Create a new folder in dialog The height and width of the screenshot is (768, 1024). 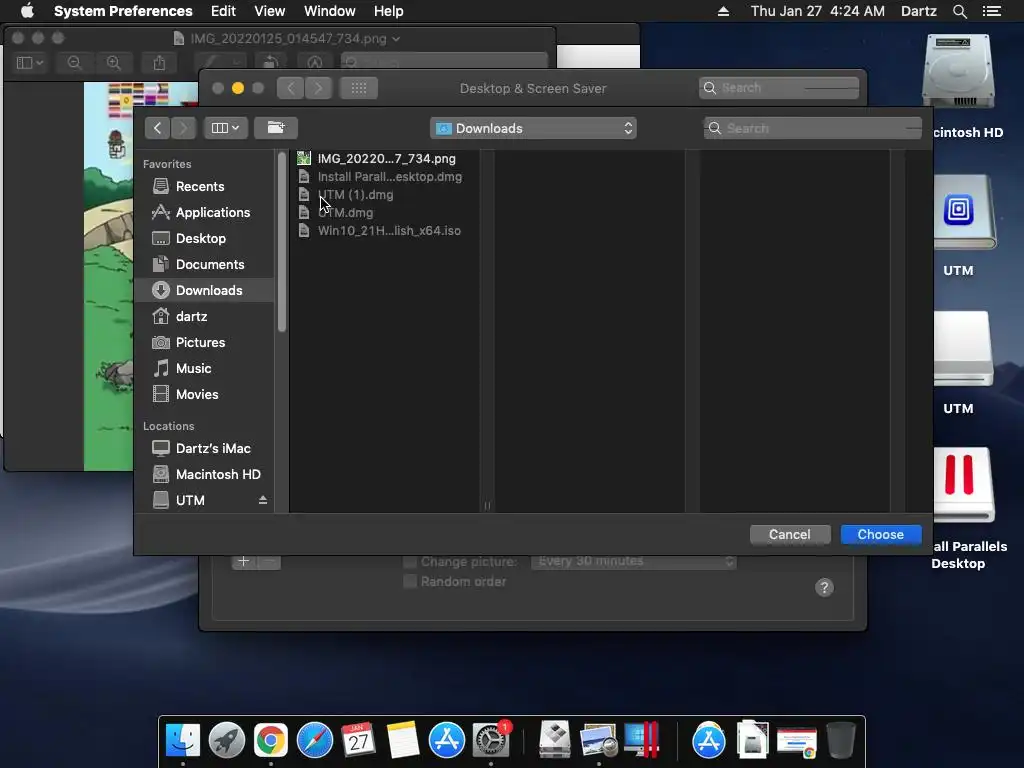[x=276, y=128]
